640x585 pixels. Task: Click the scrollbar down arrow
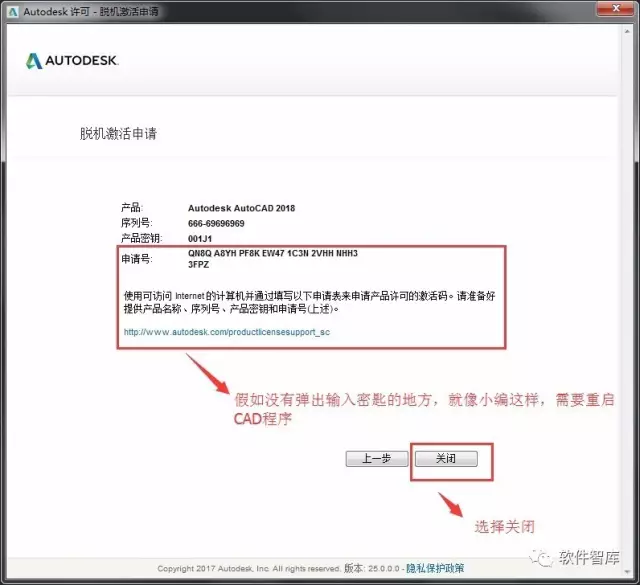click(627, 572)
